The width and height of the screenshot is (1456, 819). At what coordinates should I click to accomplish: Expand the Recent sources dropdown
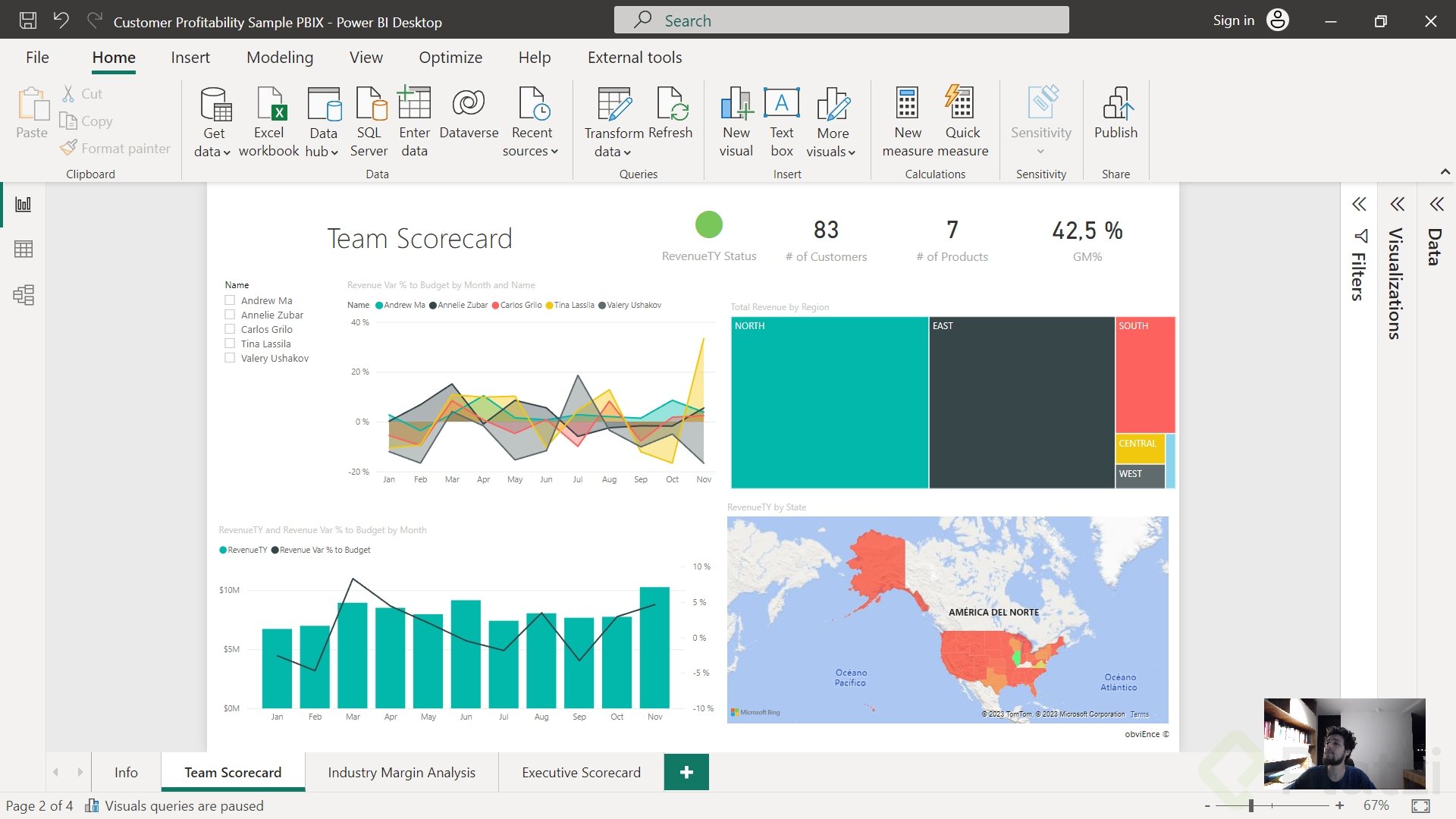tap(530, 151)
